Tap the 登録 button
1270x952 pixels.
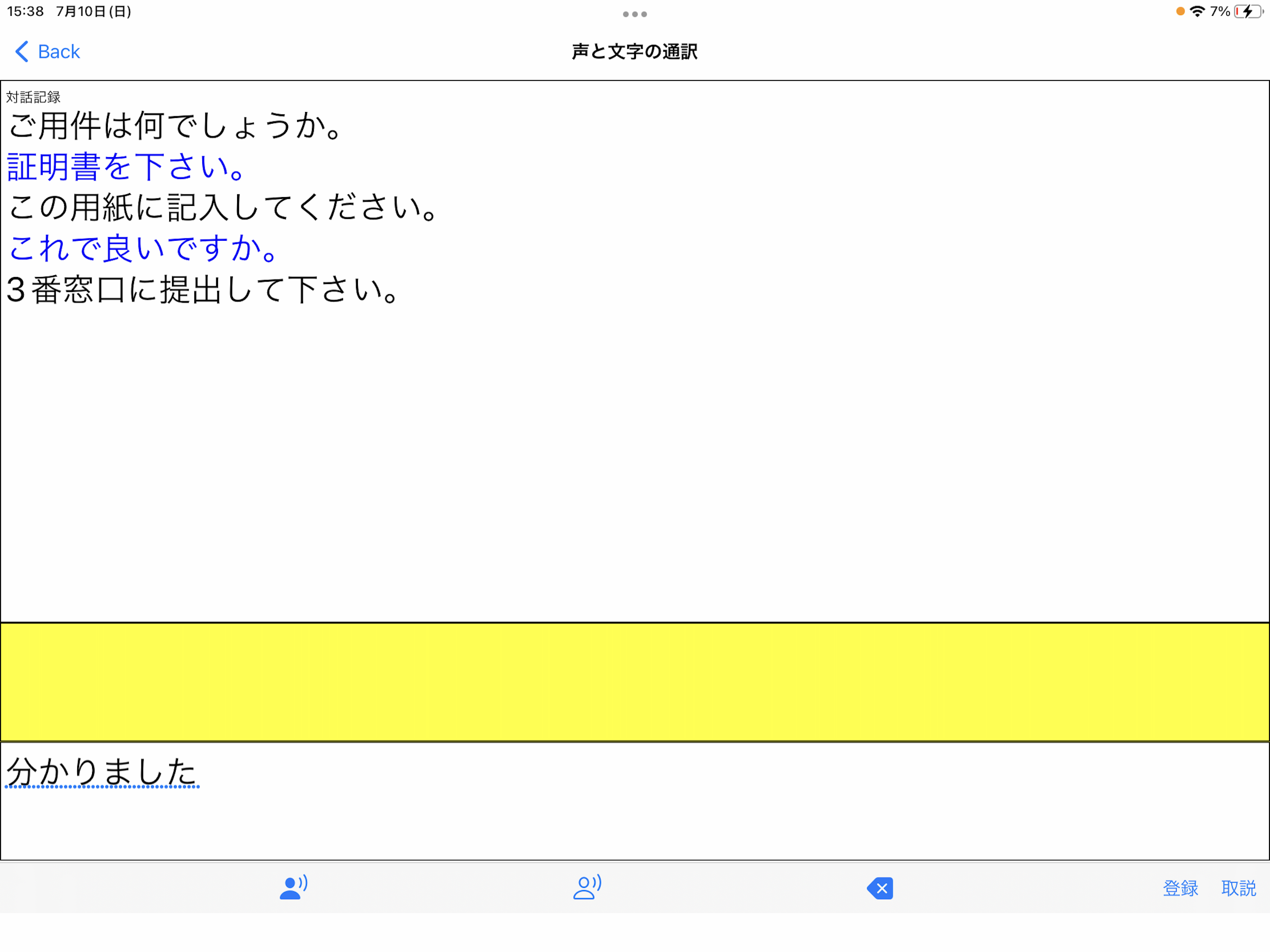[x=1180, y=888]
